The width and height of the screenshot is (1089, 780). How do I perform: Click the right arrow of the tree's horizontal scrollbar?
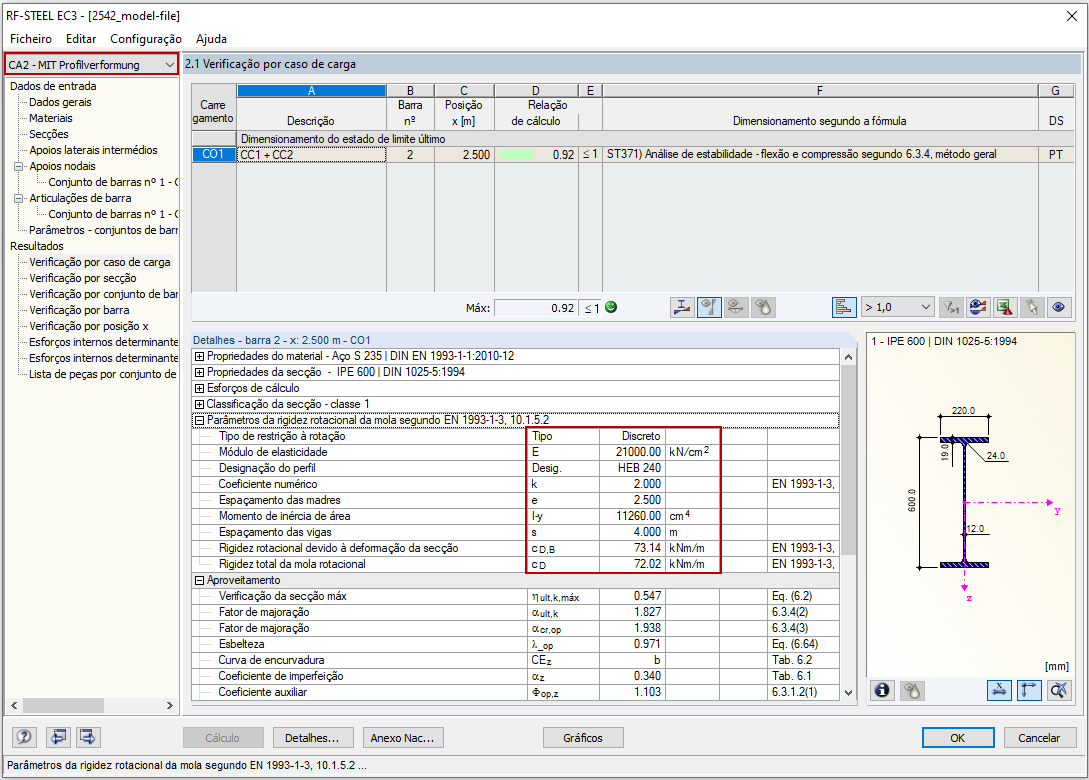pyautogui.click(x=169, y=706)
